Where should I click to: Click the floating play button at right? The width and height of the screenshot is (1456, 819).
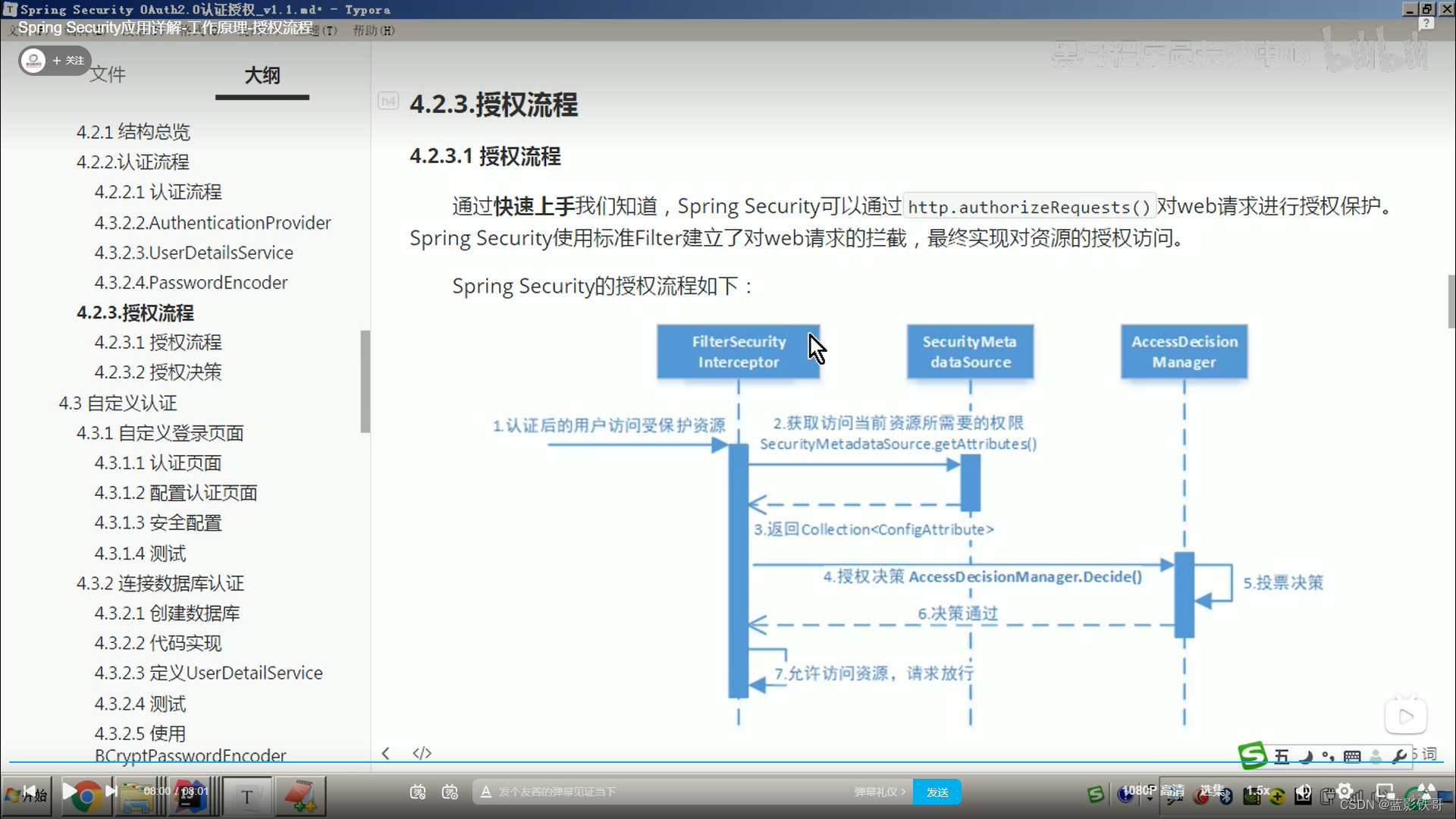click(x=1406, y=716)
